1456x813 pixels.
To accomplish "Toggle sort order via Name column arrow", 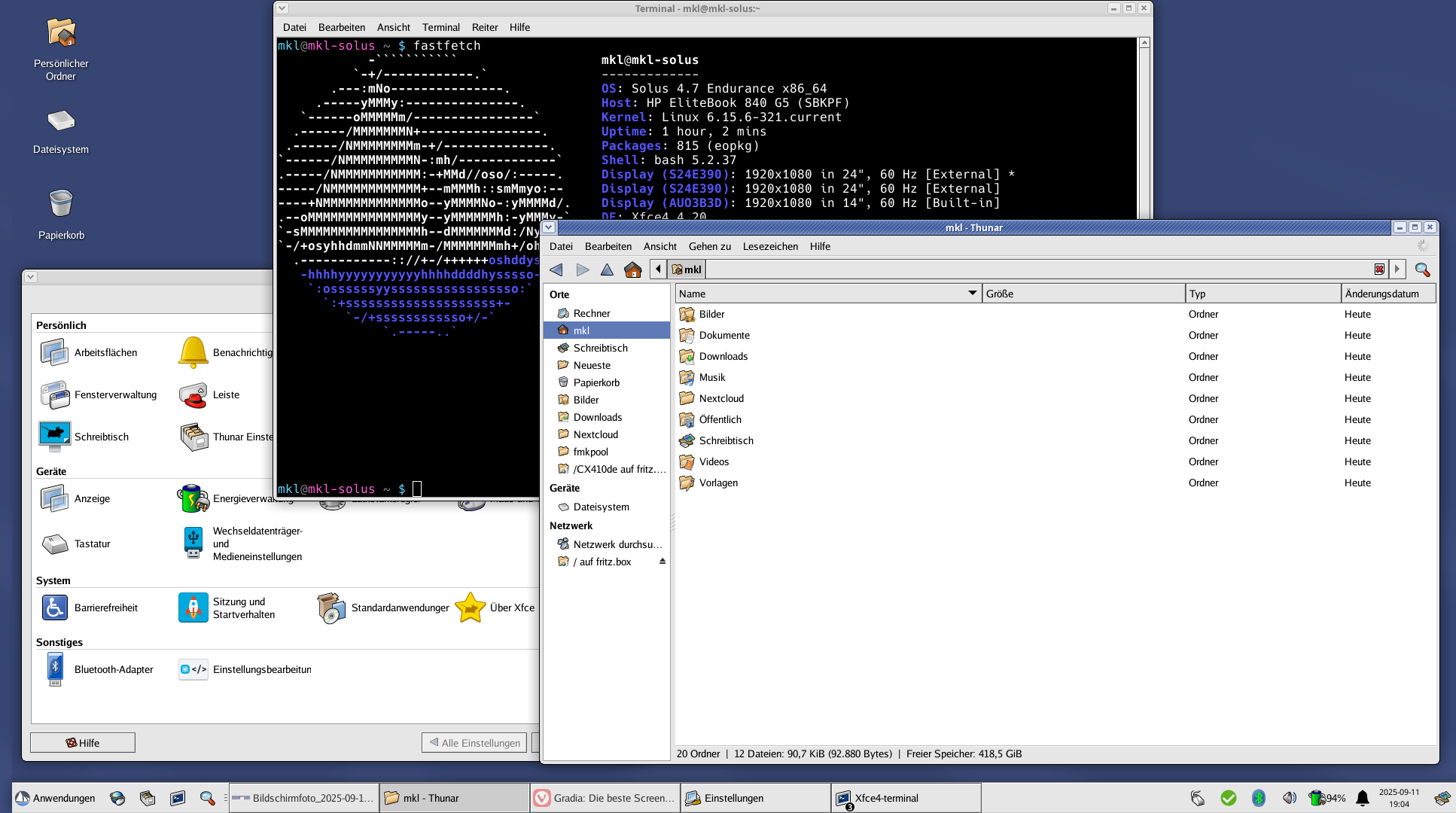I will (x=972, y=294).
